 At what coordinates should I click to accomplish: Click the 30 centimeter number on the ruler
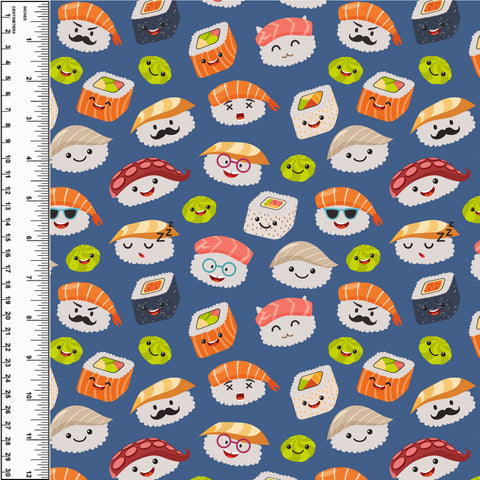pos(7,473)
